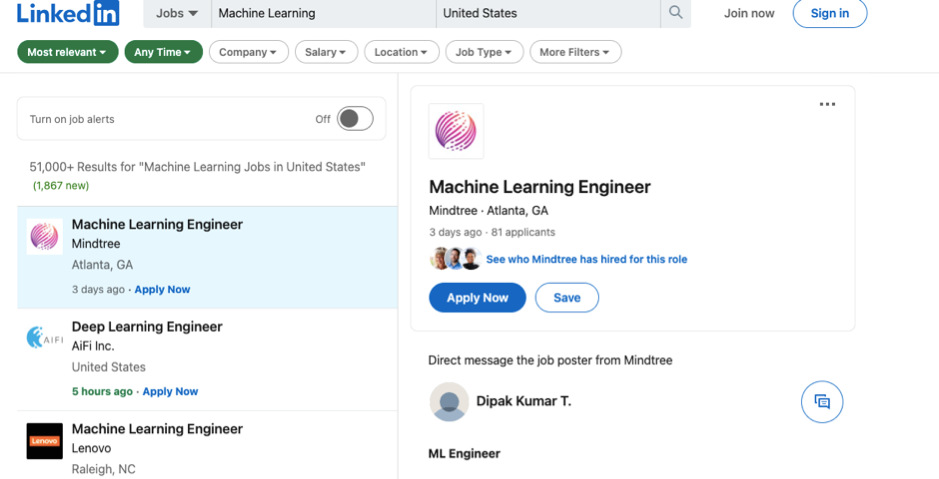Open Dipak Kumar T. profile avatar

click(449, 402)
